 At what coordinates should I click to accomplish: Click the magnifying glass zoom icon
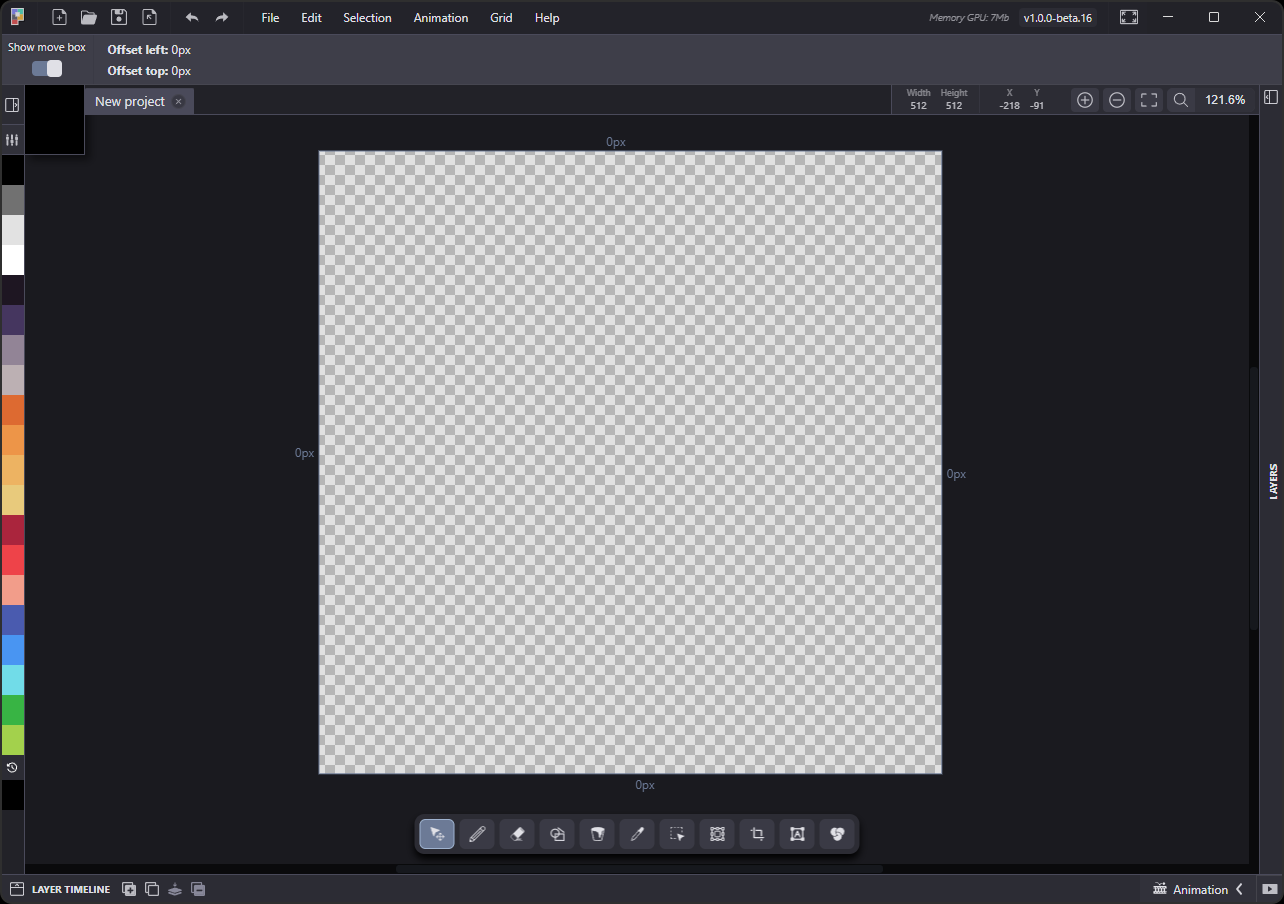[x=1181, y=100]
